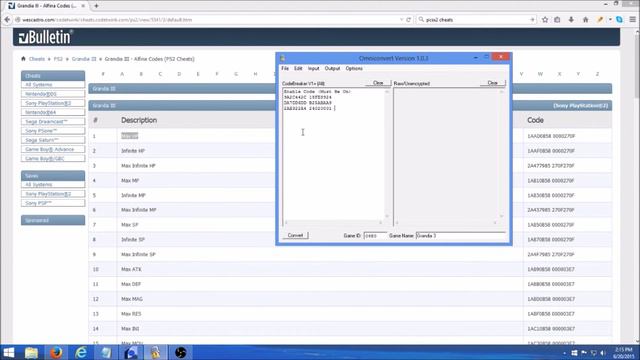The height and width of the screenshot is (360, 640).
Task: Open Sony PSone cheats sidebar link
Action: point(53,131)
